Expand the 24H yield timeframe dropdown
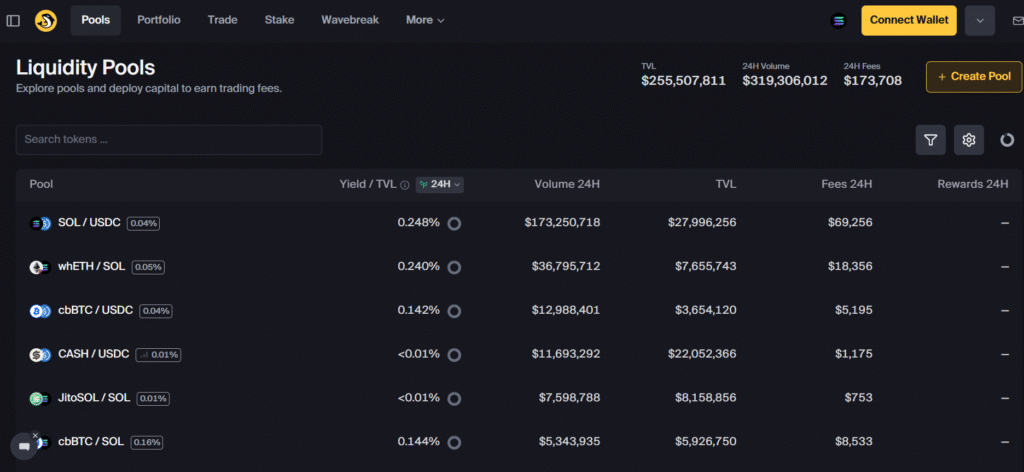 click(440, 184)
